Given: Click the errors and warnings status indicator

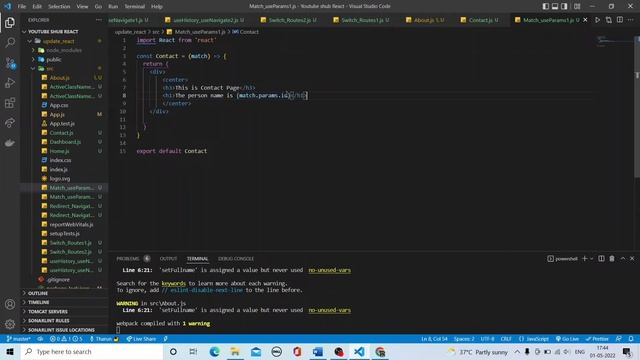Looking at the screenshot, I should (x=66, y=339).
